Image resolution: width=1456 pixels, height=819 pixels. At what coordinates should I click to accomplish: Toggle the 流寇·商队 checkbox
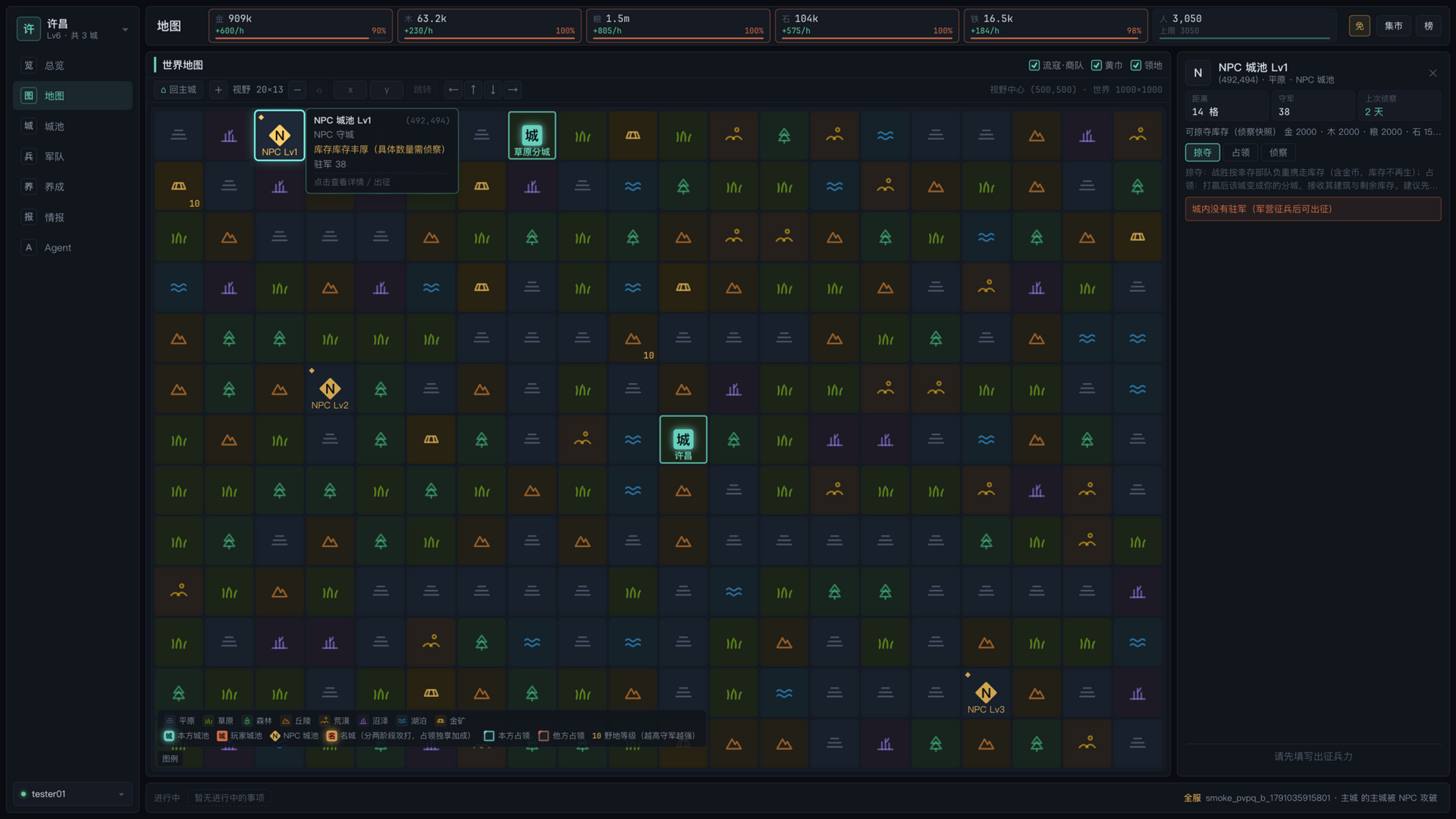(1056, 65)
